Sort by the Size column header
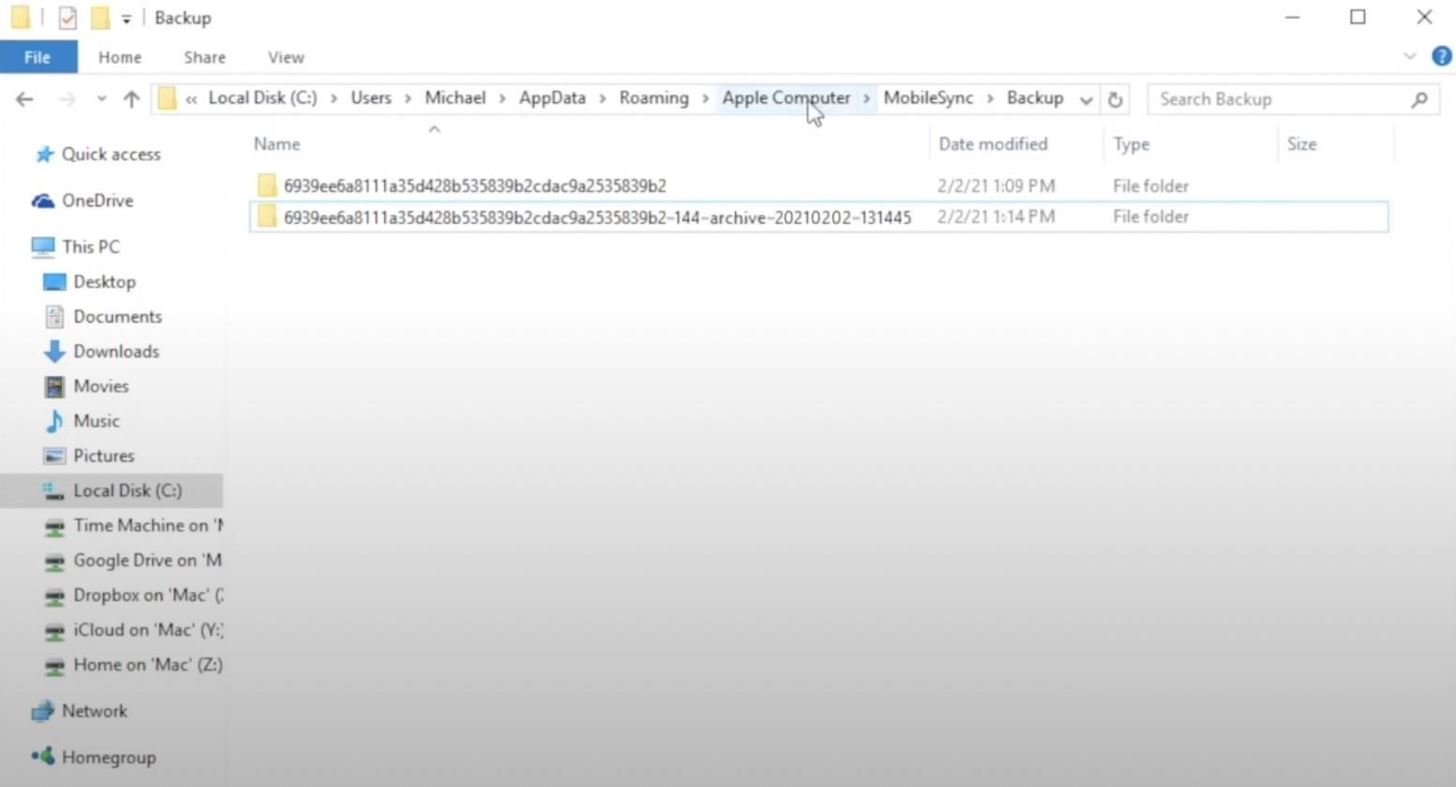Image resolution: width=1456 pixels, height=787 pixels. point(1301,144)
